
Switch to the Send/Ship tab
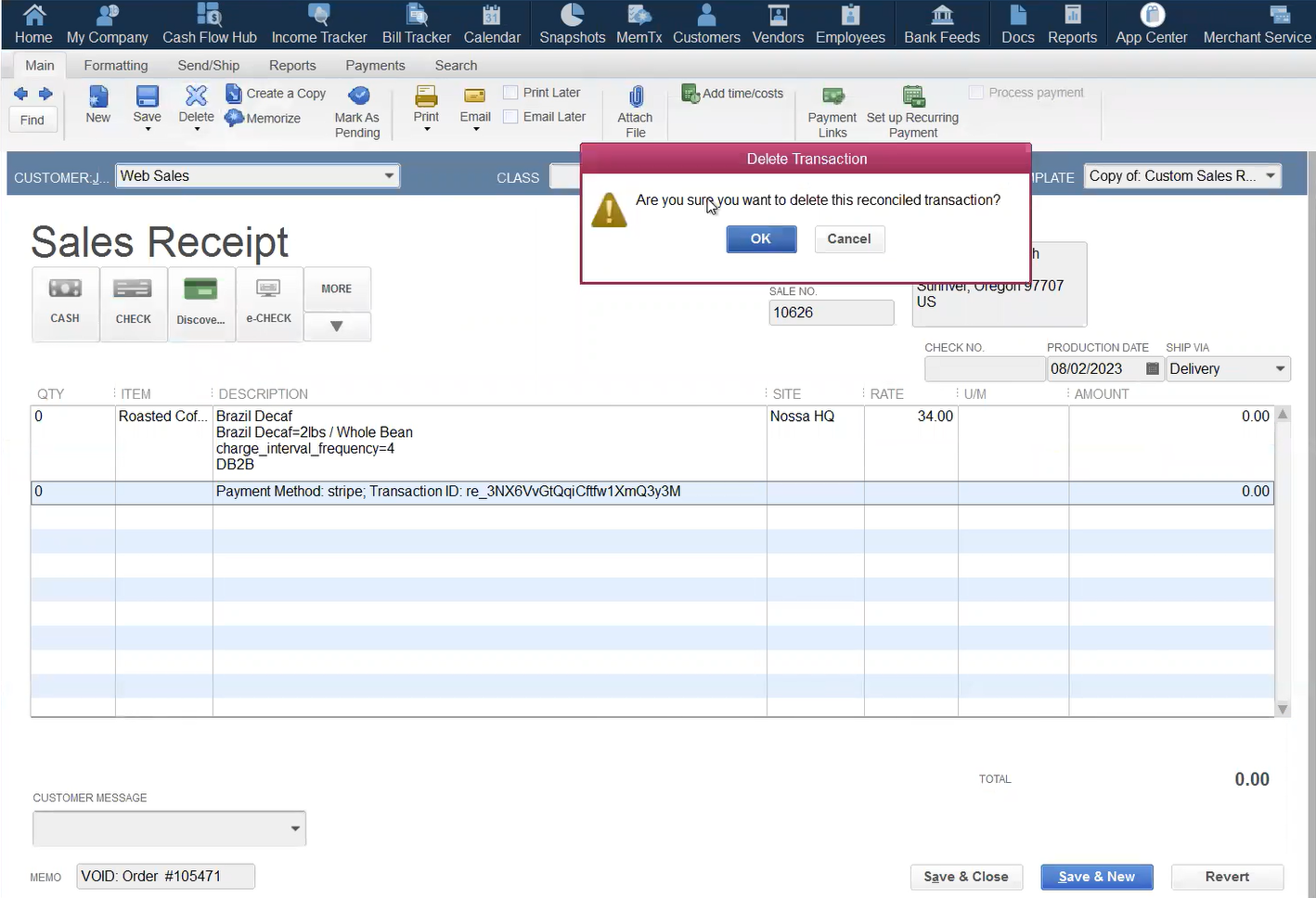click(209, 65)
